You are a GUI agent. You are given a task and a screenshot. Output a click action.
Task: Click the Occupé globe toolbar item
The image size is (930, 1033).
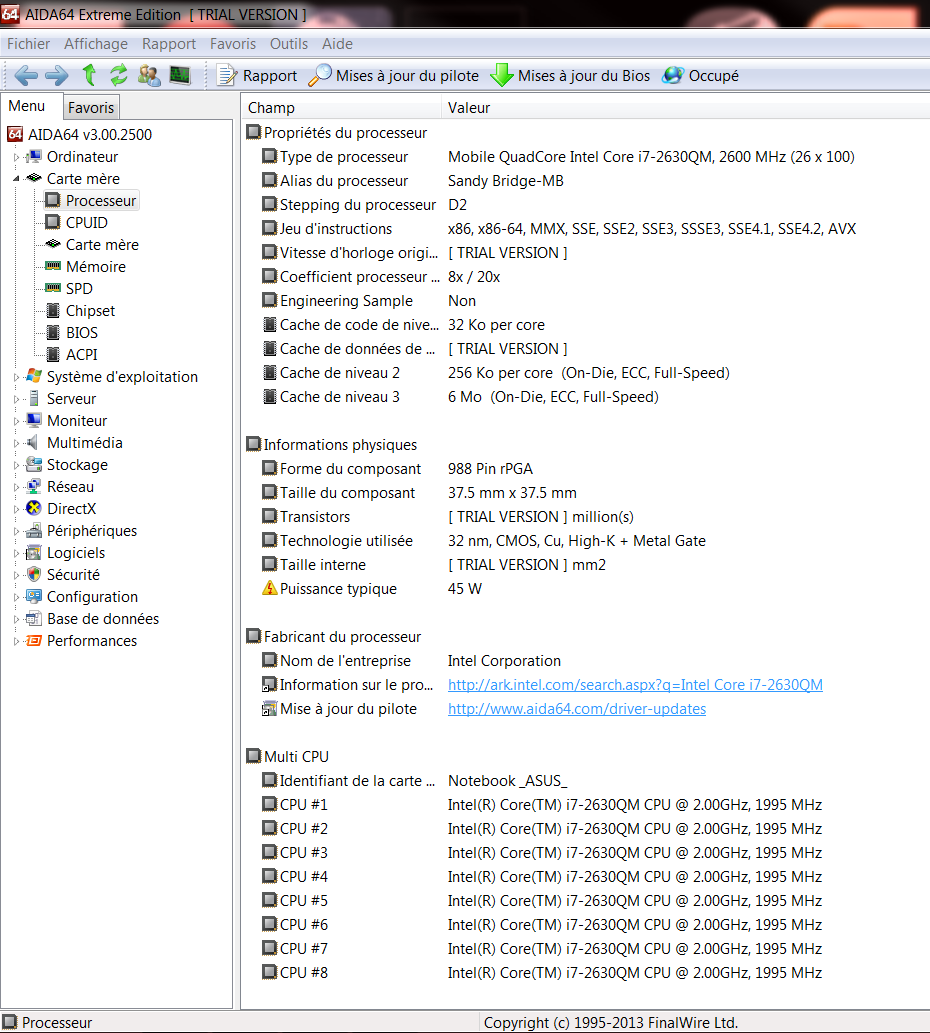click(x=701, y=76)
